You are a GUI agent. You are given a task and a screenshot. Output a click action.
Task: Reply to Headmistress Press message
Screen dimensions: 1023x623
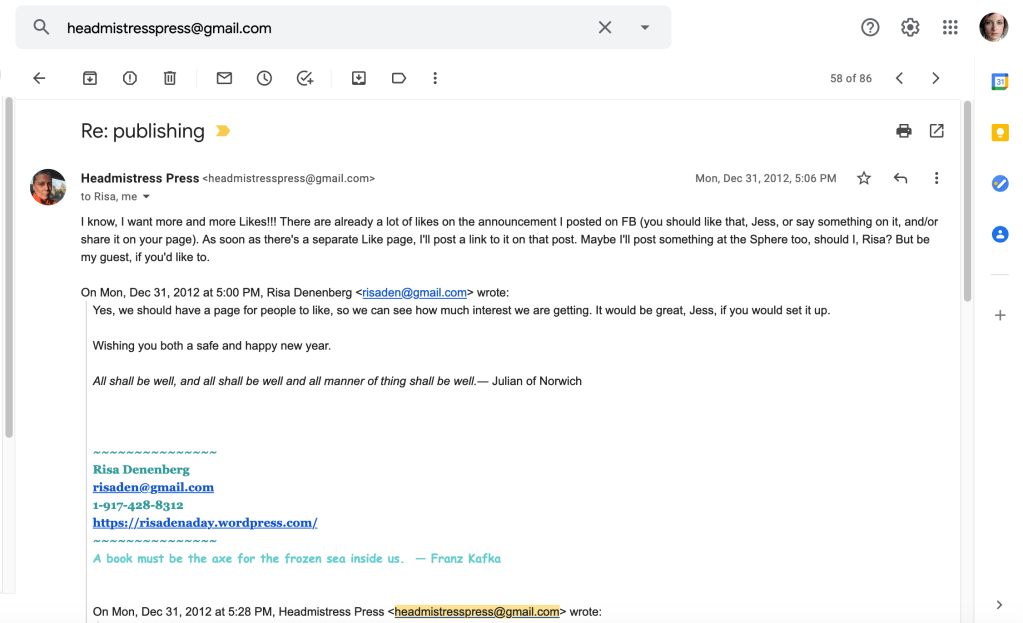(900, 178)
